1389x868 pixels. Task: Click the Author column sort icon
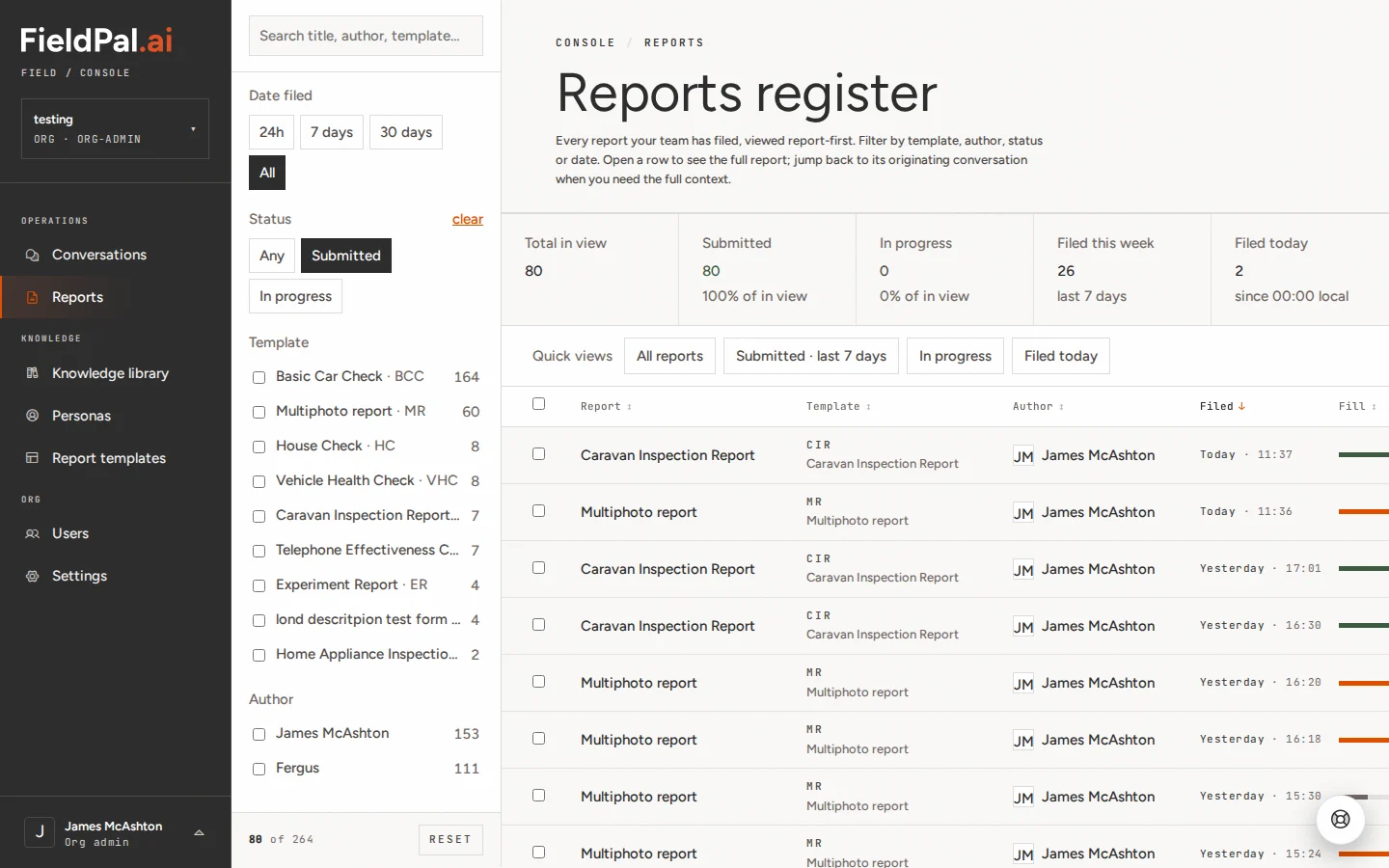(x=1061, y=407)
